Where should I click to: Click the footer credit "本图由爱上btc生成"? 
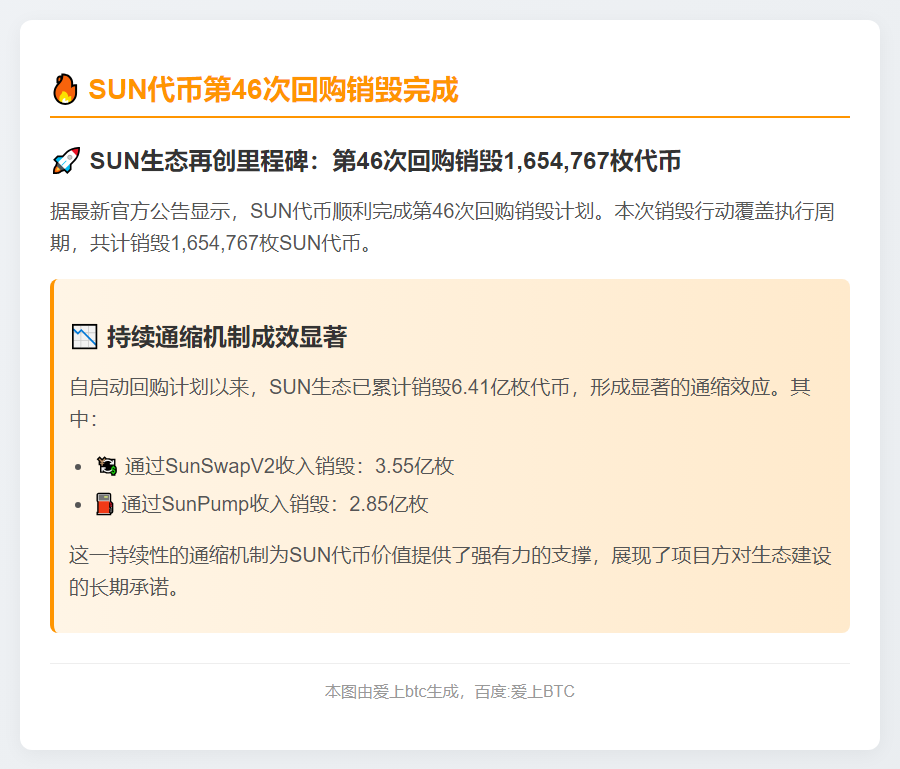(392, 691)
